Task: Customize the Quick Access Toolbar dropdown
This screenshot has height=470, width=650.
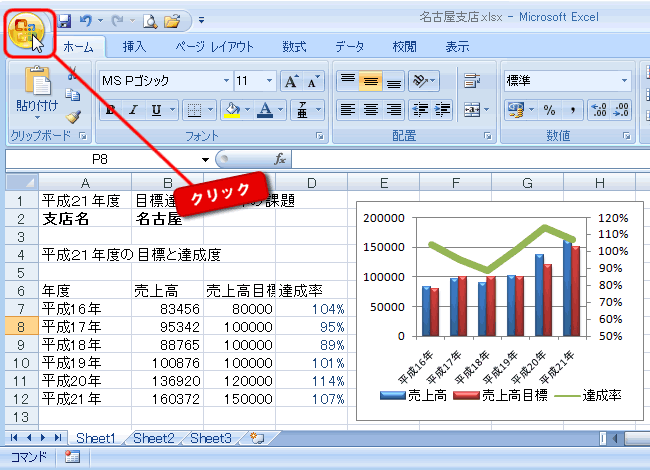Action: [201, 20]
